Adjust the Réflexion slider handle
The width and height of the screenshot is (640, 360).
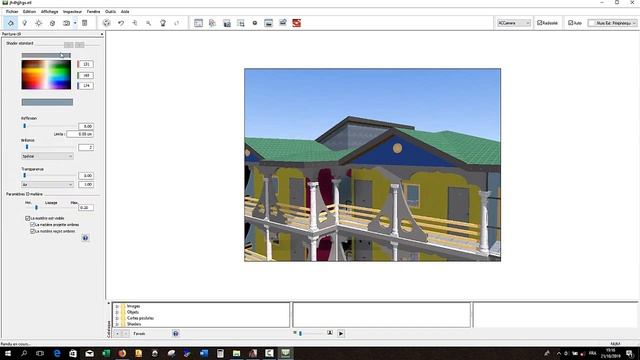(24, 126)
